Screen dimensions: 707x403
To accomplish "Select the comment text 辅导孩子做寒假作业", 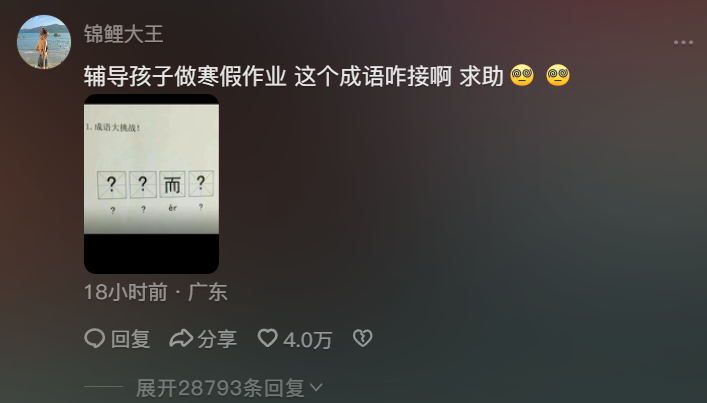I will tap(185, 76).
